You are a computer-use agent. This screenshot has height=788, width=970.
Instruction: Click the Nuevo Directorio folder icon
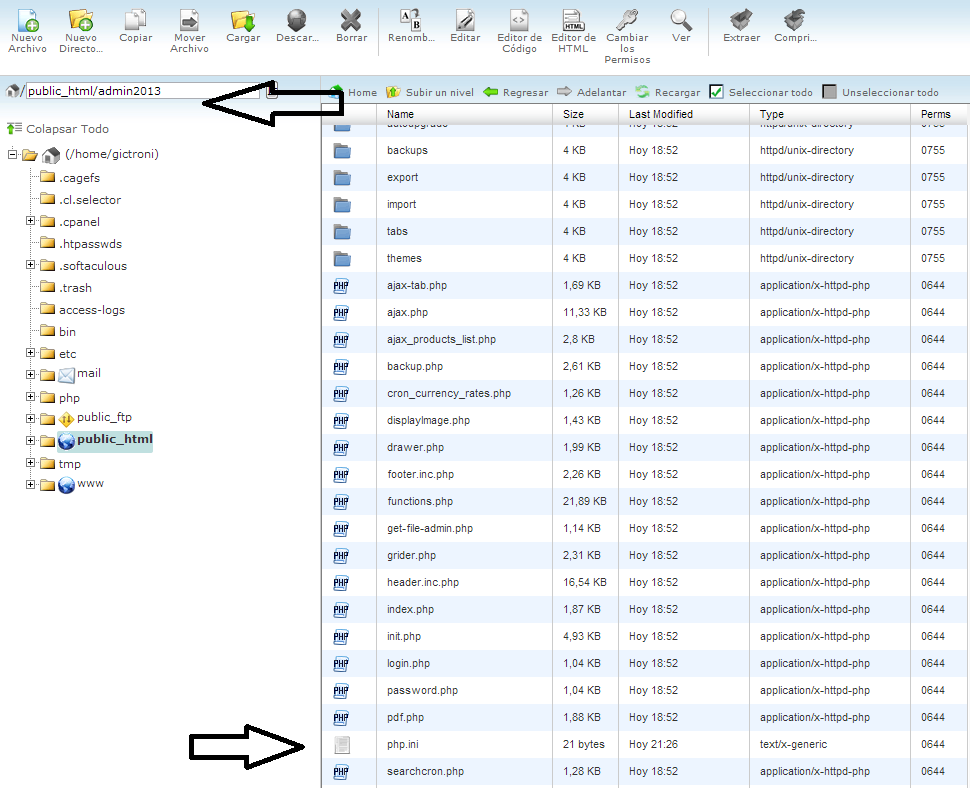coord(81,20)
